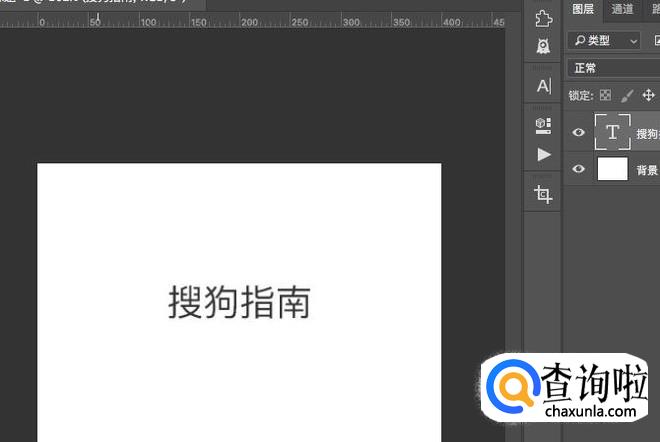Select the text layer T thumbnail
Image resolution: width=660 pixels, height=442 pixels.
[612, 132]
